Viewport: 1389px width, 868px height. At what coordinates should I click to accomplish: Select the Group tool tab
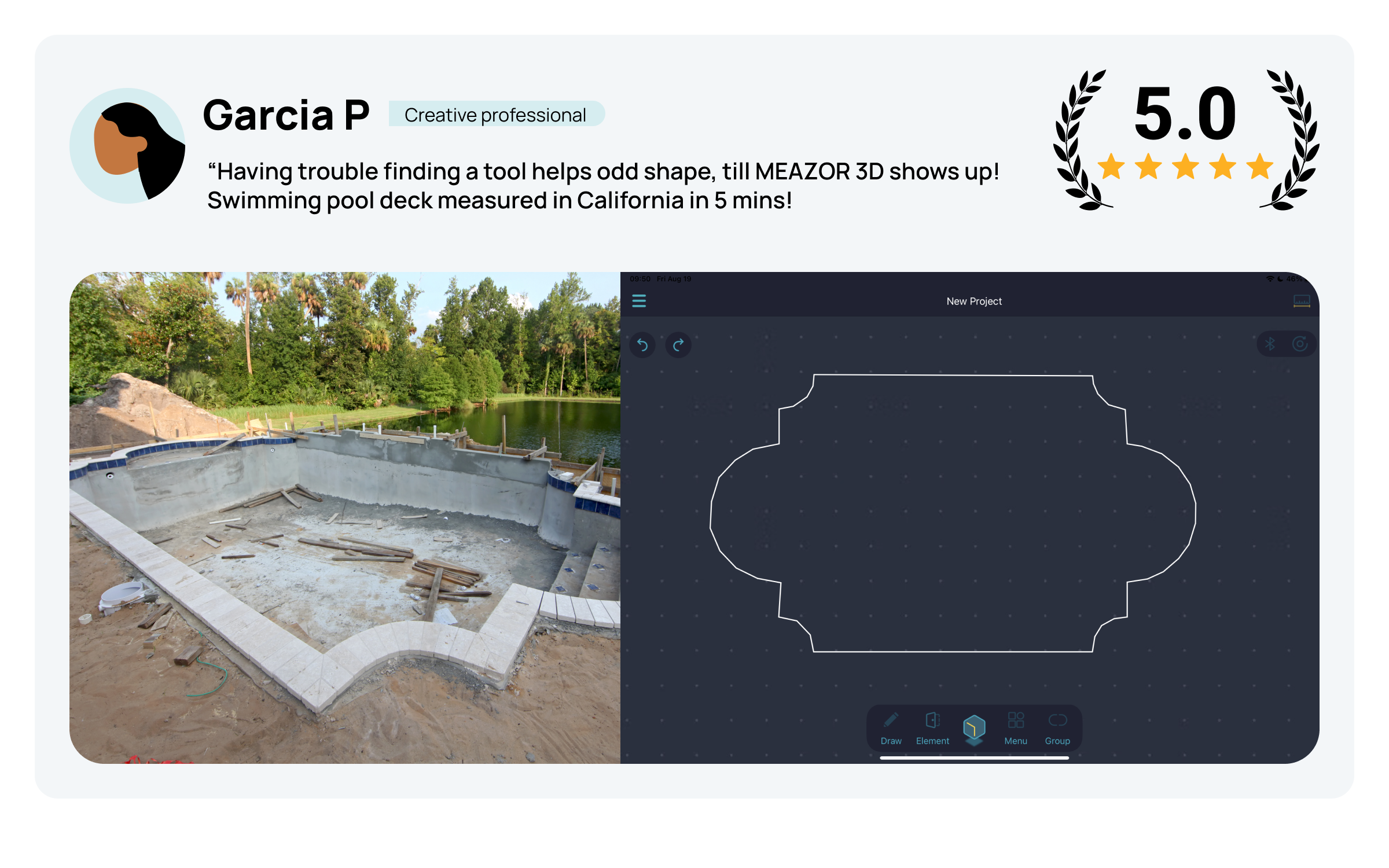[1057, 728]
